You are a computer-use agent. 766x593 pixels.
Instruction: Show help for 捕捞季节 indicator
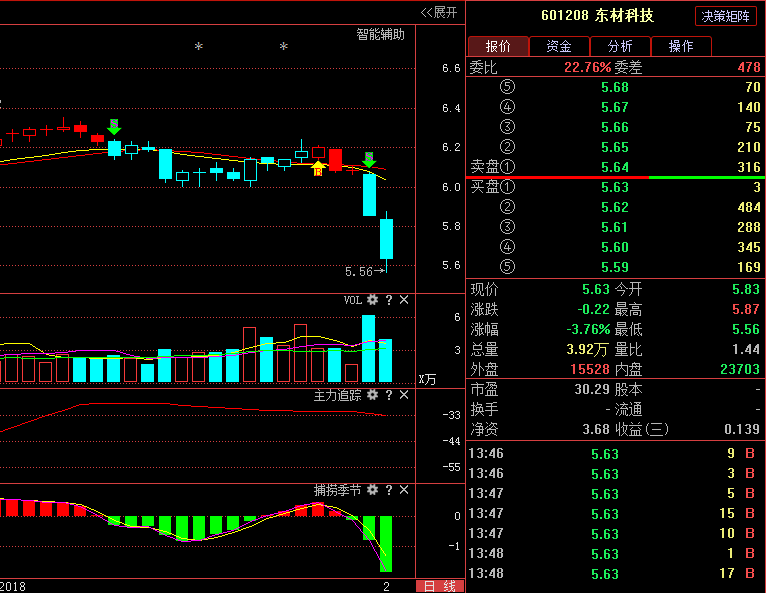point(388,490)
